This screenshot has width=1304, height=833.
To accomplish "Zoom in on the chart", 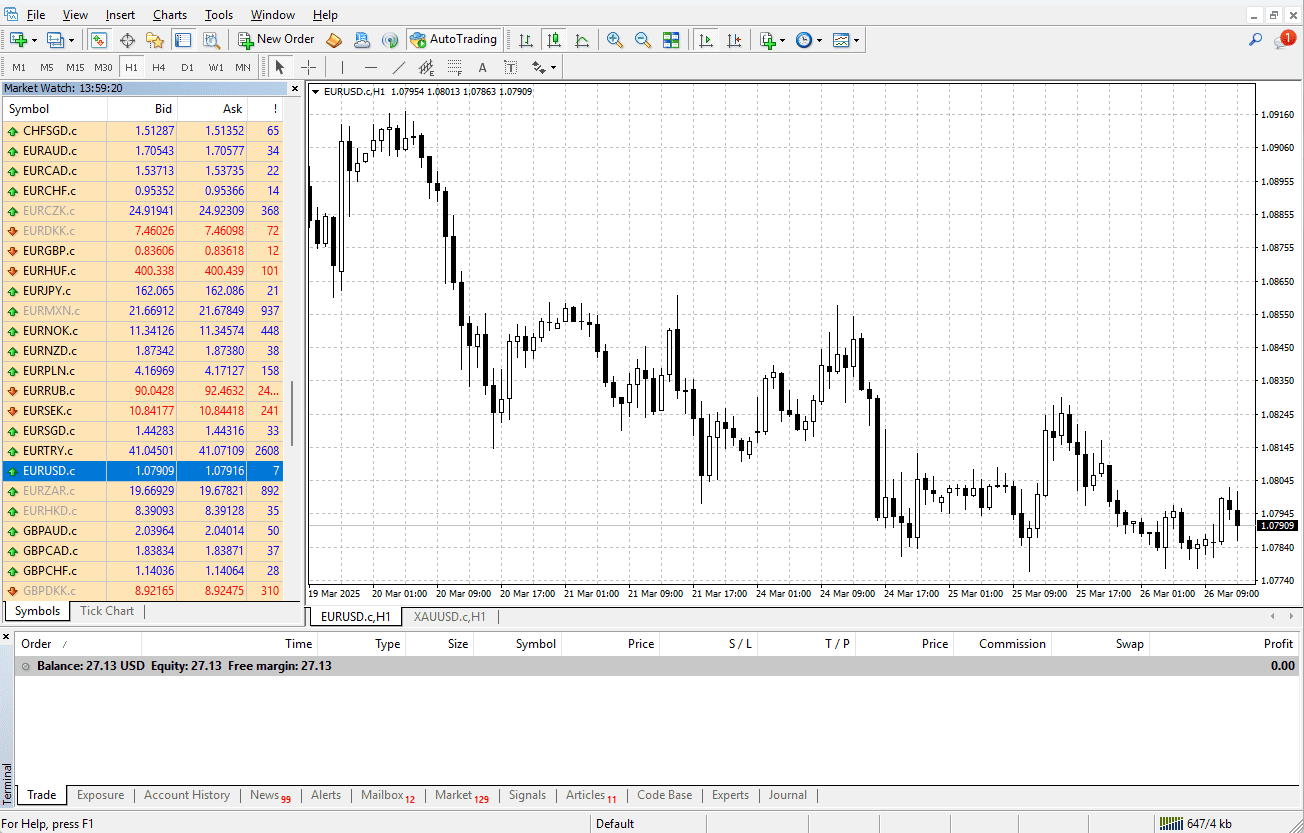I will tap(615, 40).
